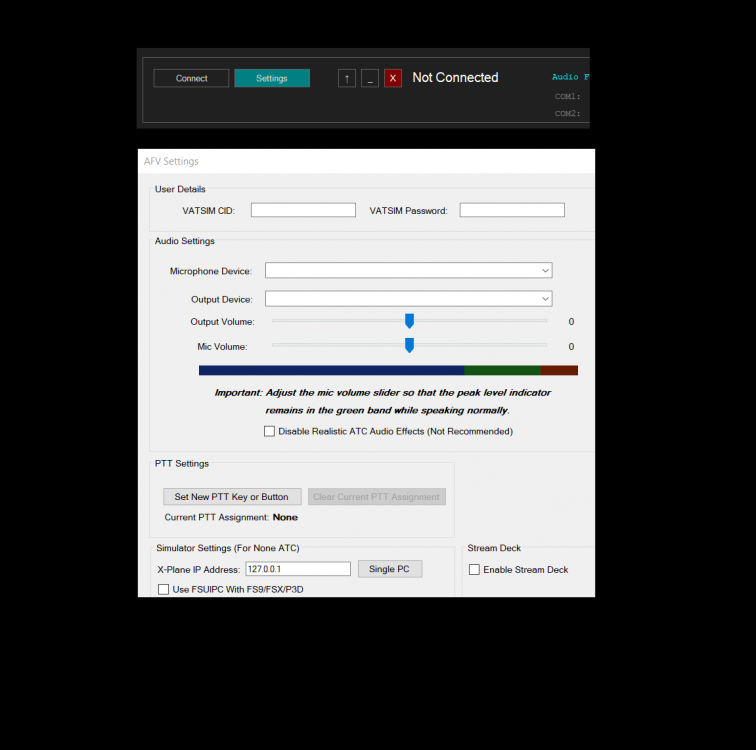Toggle Disable Realistic ATC Audio Effects checkbox

point(269,432)
